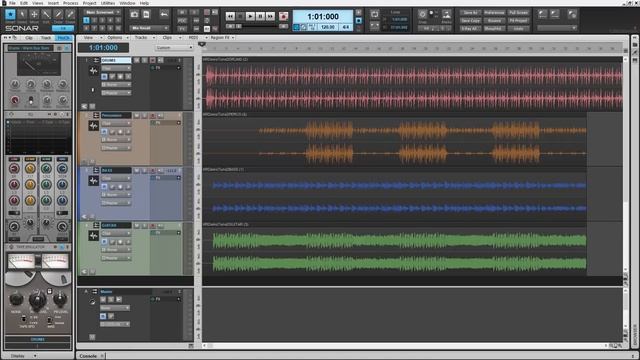This screenshot has height=360, width=640.
Task: Stop playback in transport
Action: tap(240, 16)
